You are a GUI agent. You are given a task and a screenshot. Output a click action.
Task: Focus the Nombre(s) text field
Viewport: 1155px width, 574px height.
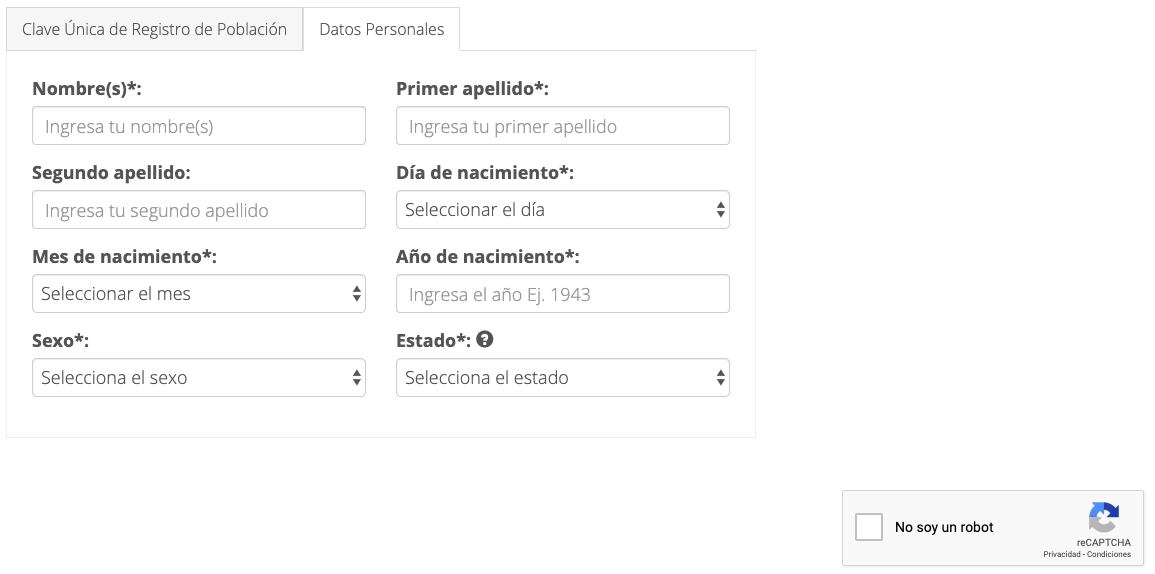(198, 126)
